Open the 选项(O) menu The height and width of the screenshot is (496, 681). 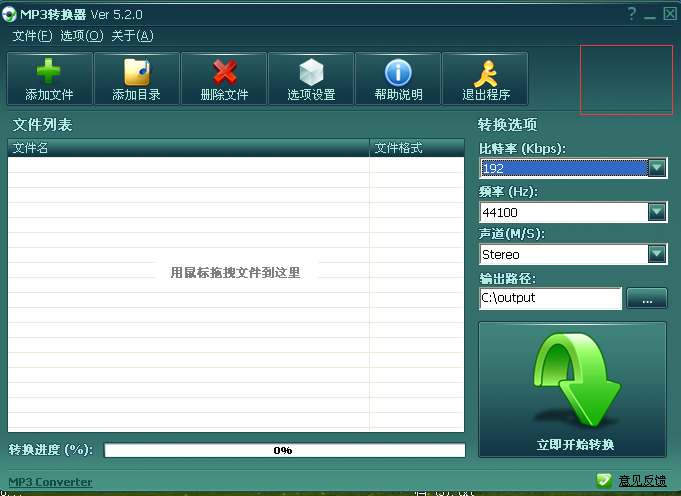click(x=82, y=36)
